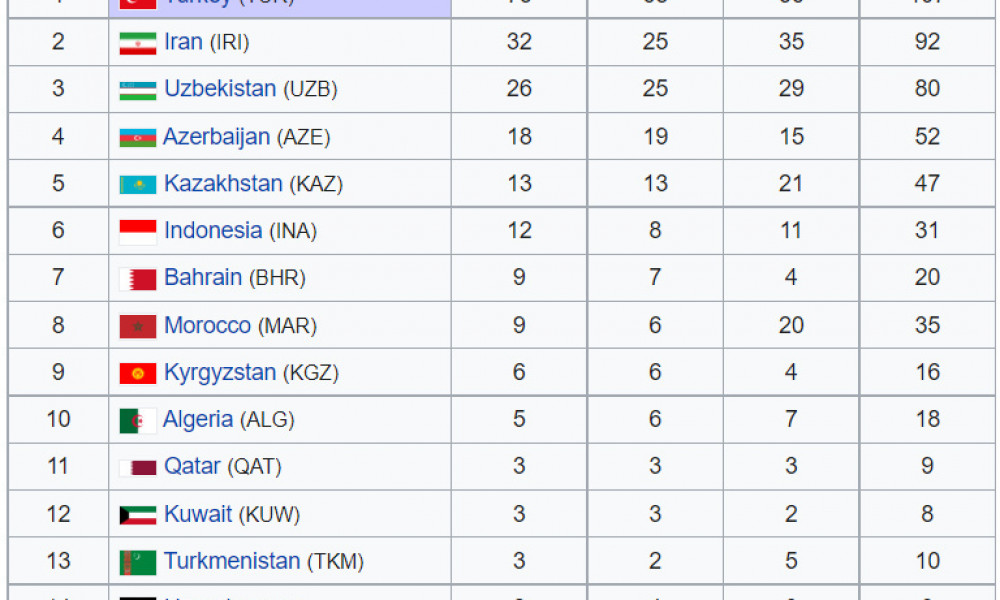
Task: Open the Morocco link
Action: tap(207, 325)
